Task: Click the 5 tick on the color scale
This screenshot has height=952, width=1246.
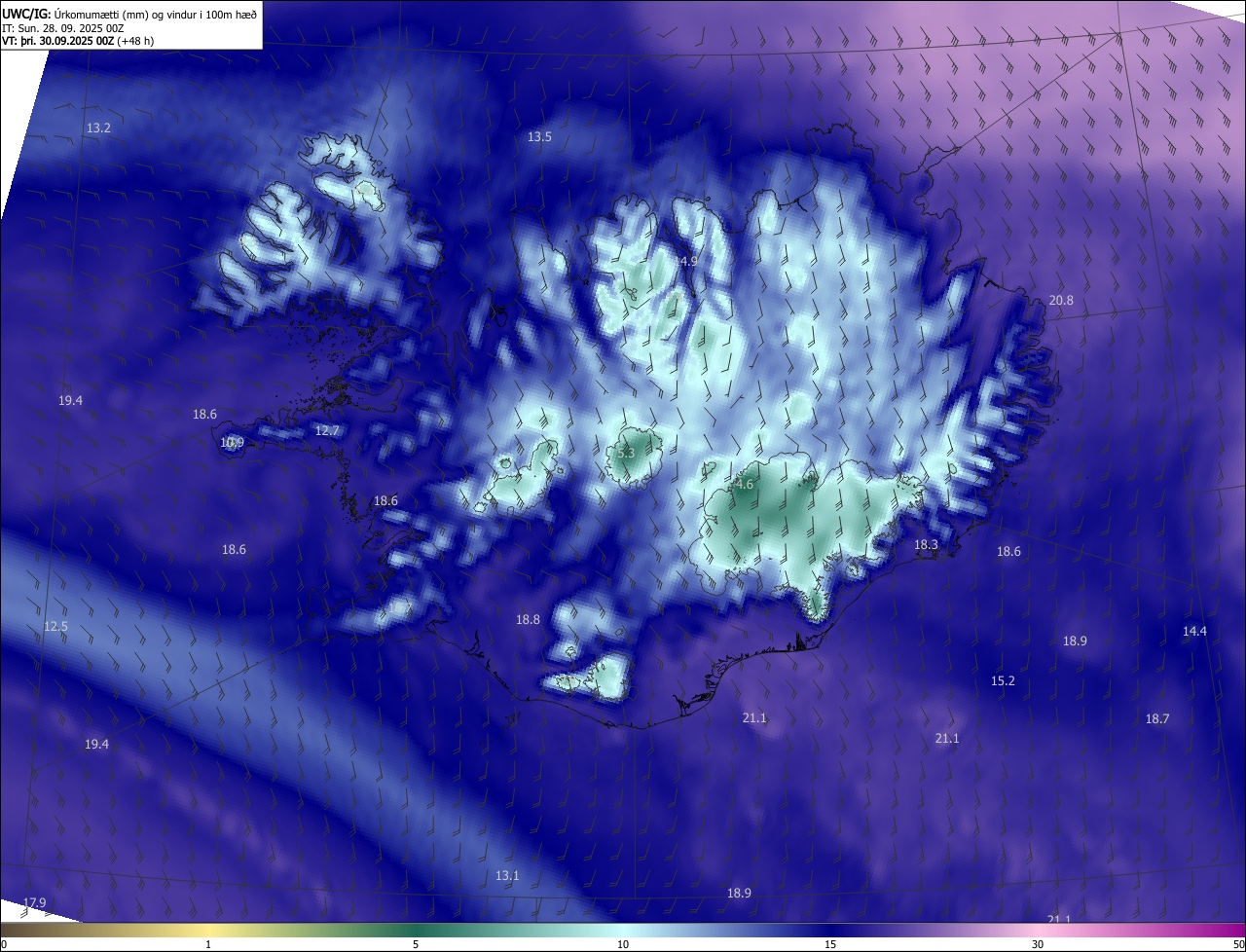Action: pos(416,944)
